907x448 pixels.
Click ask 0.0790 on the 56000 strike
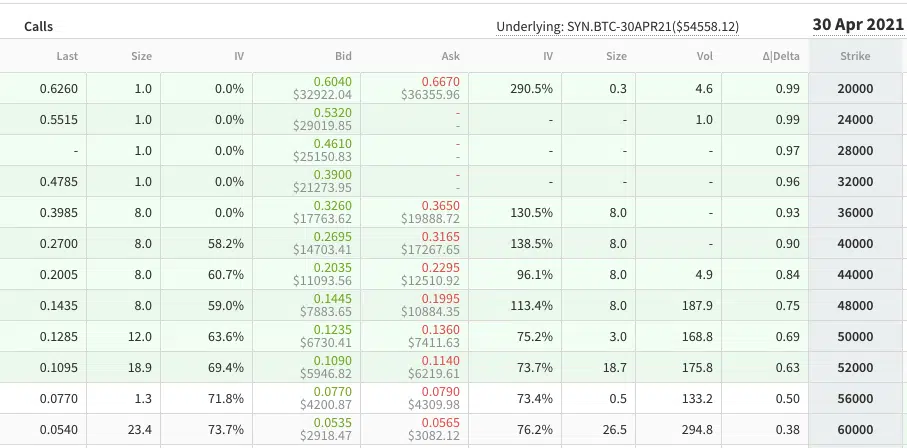tap(439, 392)
